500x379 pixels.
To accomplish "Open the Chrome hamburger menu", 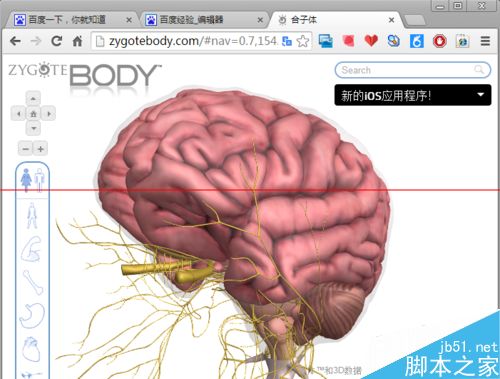I will 485,41.
